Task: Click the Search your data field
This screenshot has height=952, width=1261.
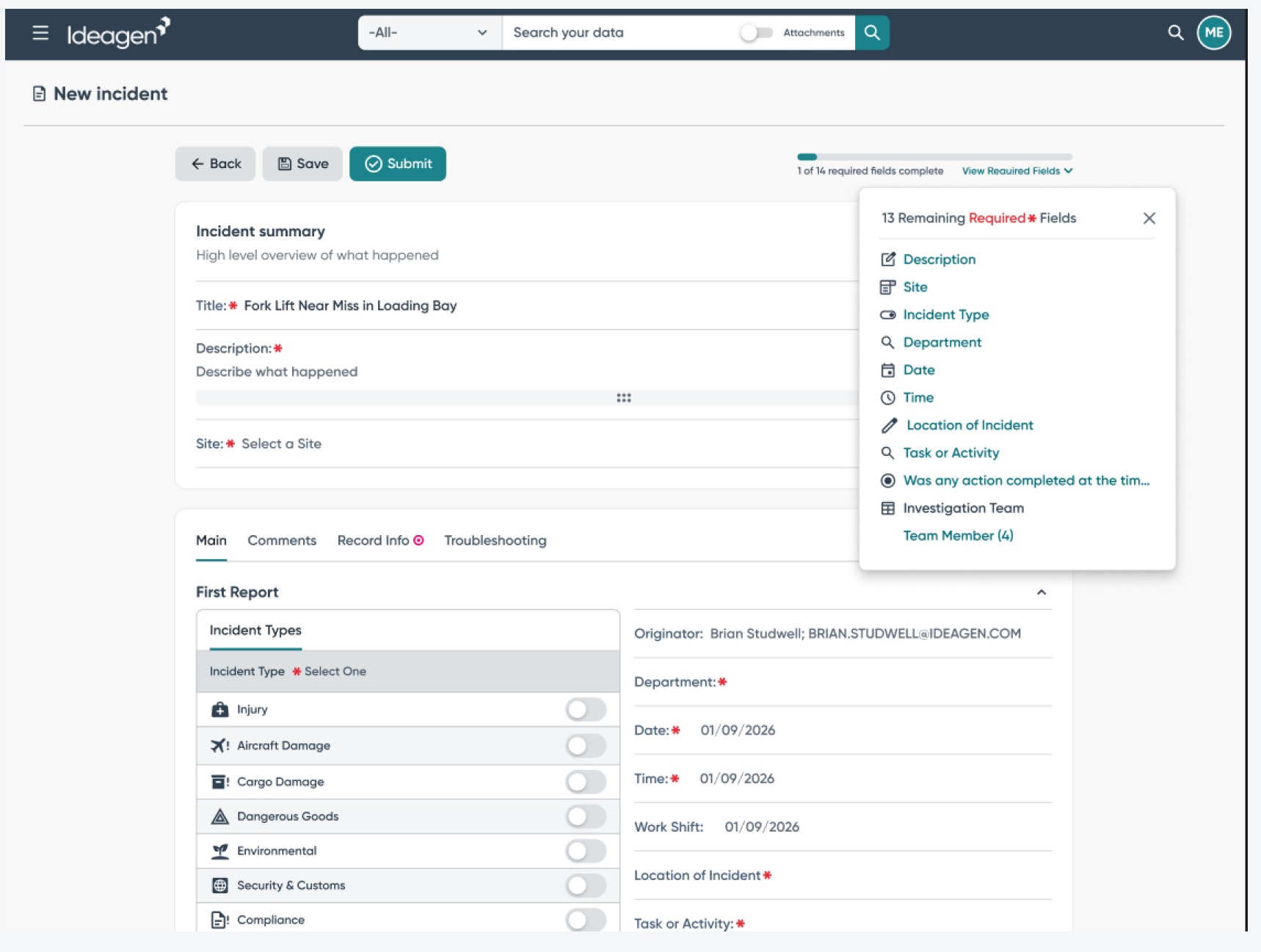Action: coord(622,32)
